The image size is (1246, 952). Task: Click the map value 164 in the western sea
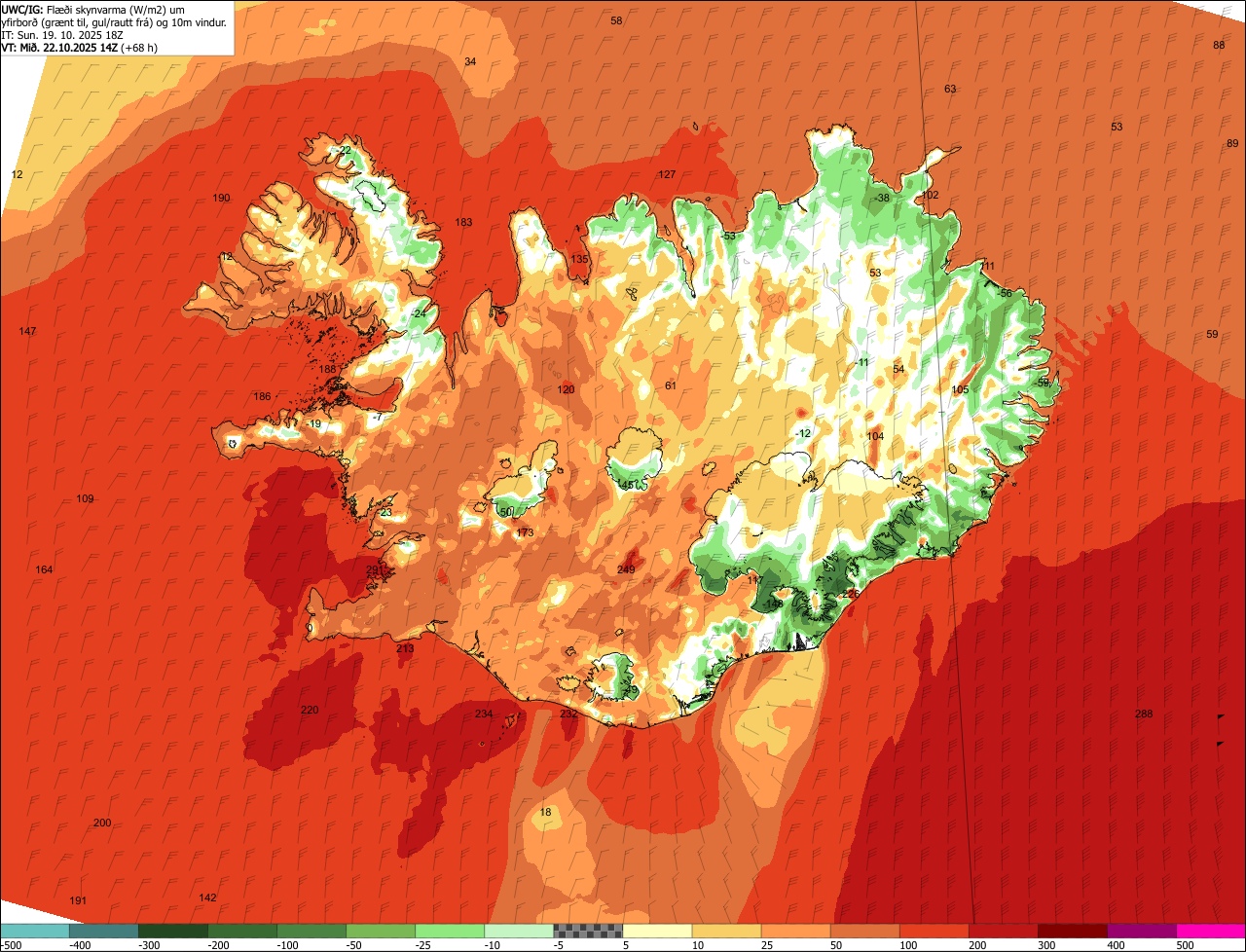pyautogui.click(x=44, y=569)
